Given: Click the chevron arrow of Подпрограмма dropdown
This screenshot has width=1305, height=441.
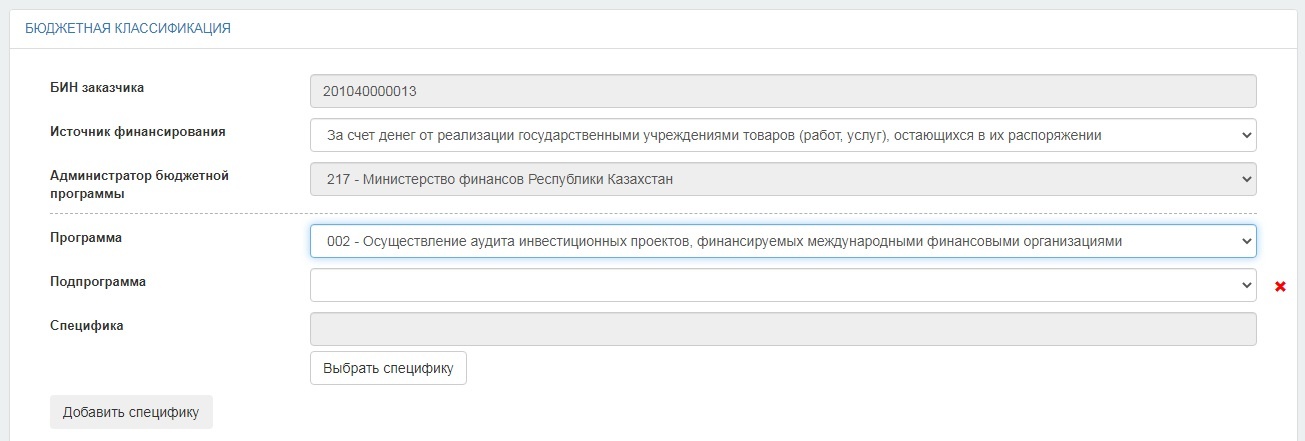Looking at the screenshot, I should pyautogui.click(x=1245, y=285).
